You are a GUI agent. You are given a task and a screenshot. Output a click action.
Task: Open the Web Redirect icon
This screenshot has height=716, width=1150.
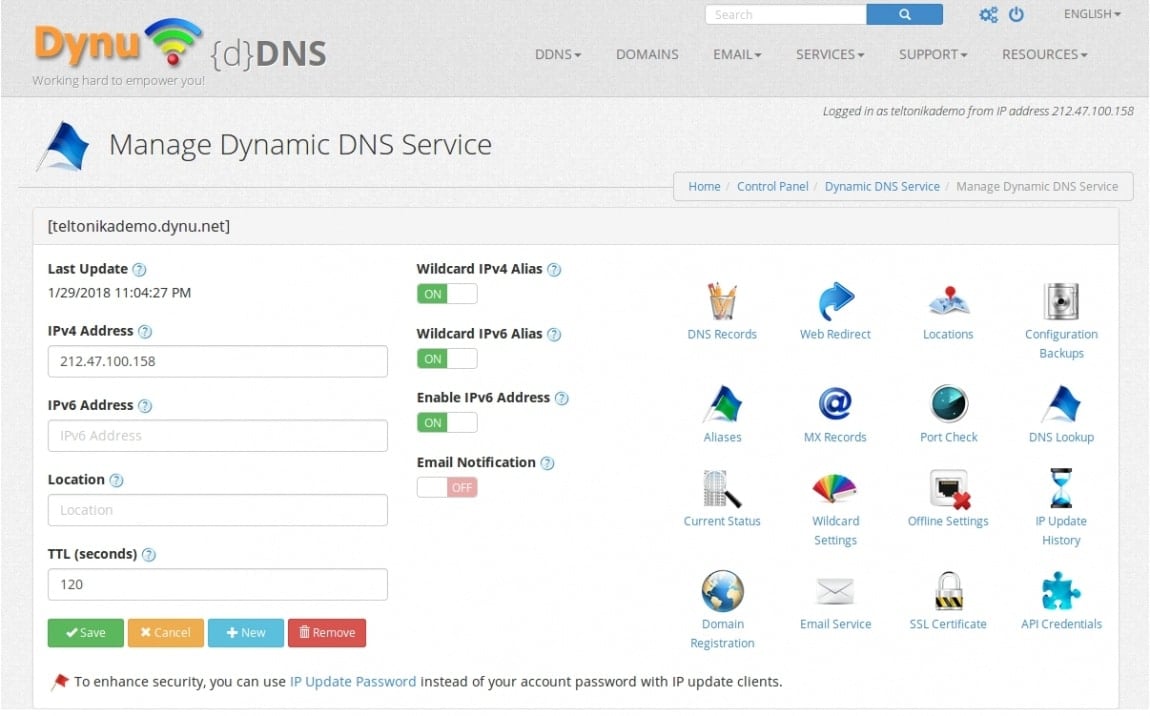[835, 301]
